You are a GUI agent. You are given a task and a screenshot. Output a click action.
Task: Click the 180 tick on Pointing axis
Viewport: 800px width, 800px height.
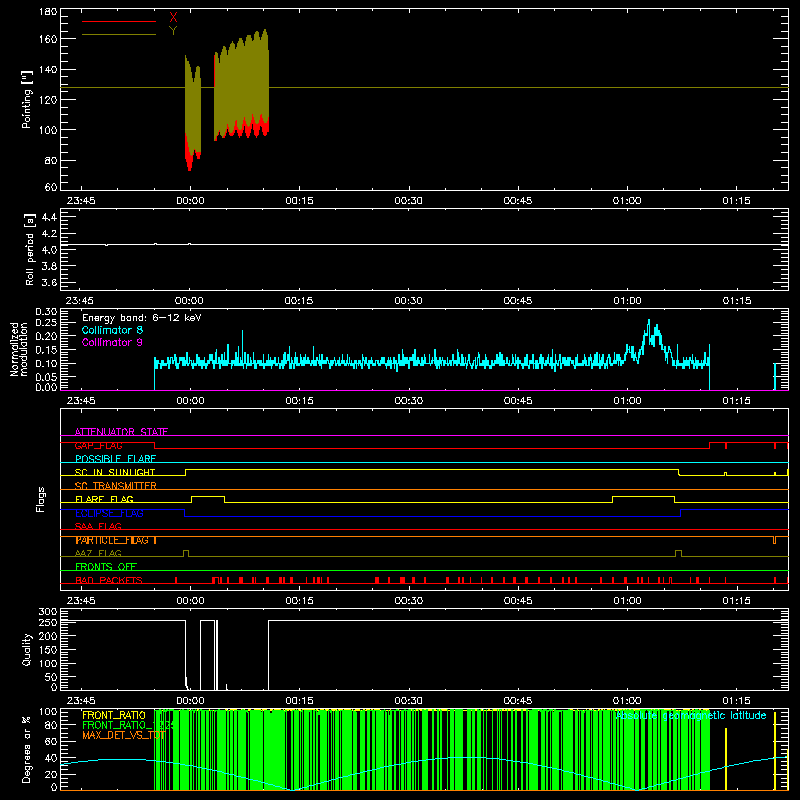pos(48,12)
